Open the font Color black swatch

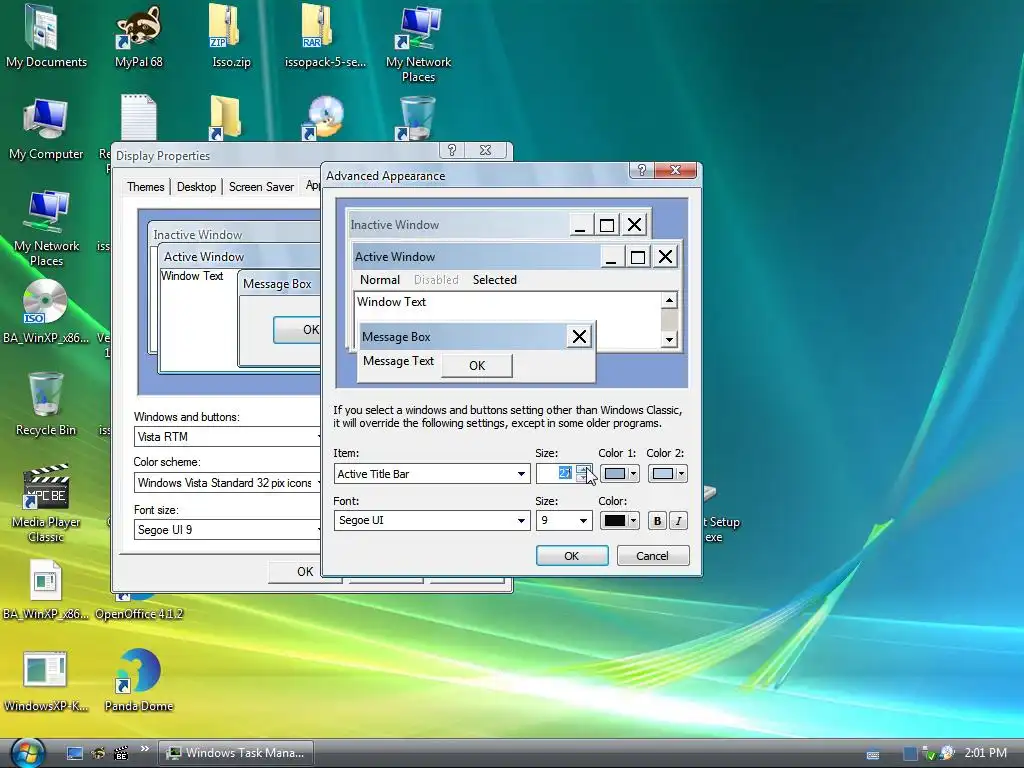[619, 520]
